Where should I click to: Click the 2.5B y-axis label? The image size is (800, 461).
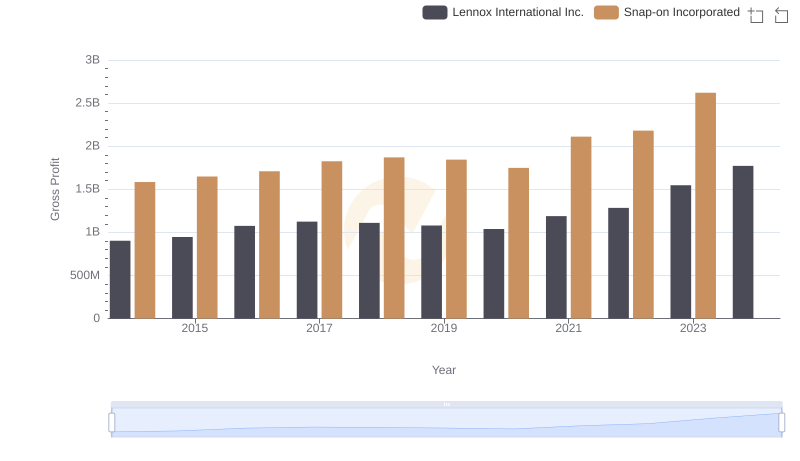pos(87,103)
